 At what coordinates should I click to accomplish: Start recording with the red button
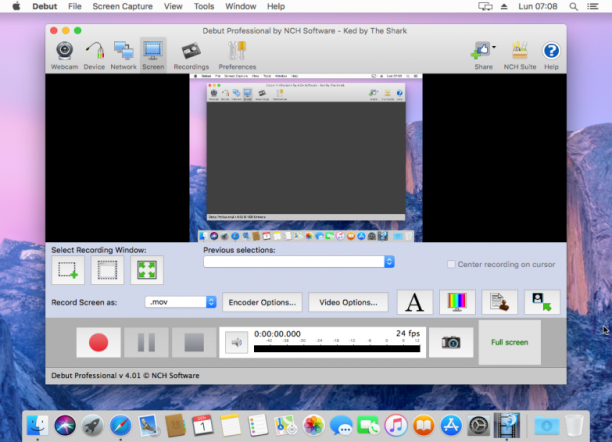pos(98,342)
